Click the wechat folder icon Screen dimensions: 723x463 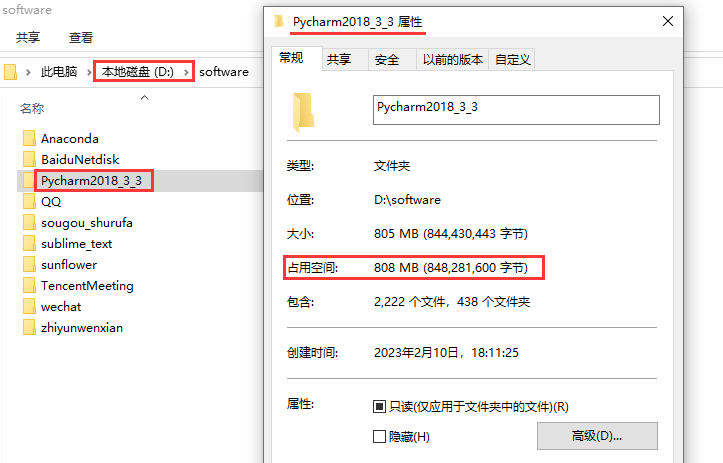point(29,307)
